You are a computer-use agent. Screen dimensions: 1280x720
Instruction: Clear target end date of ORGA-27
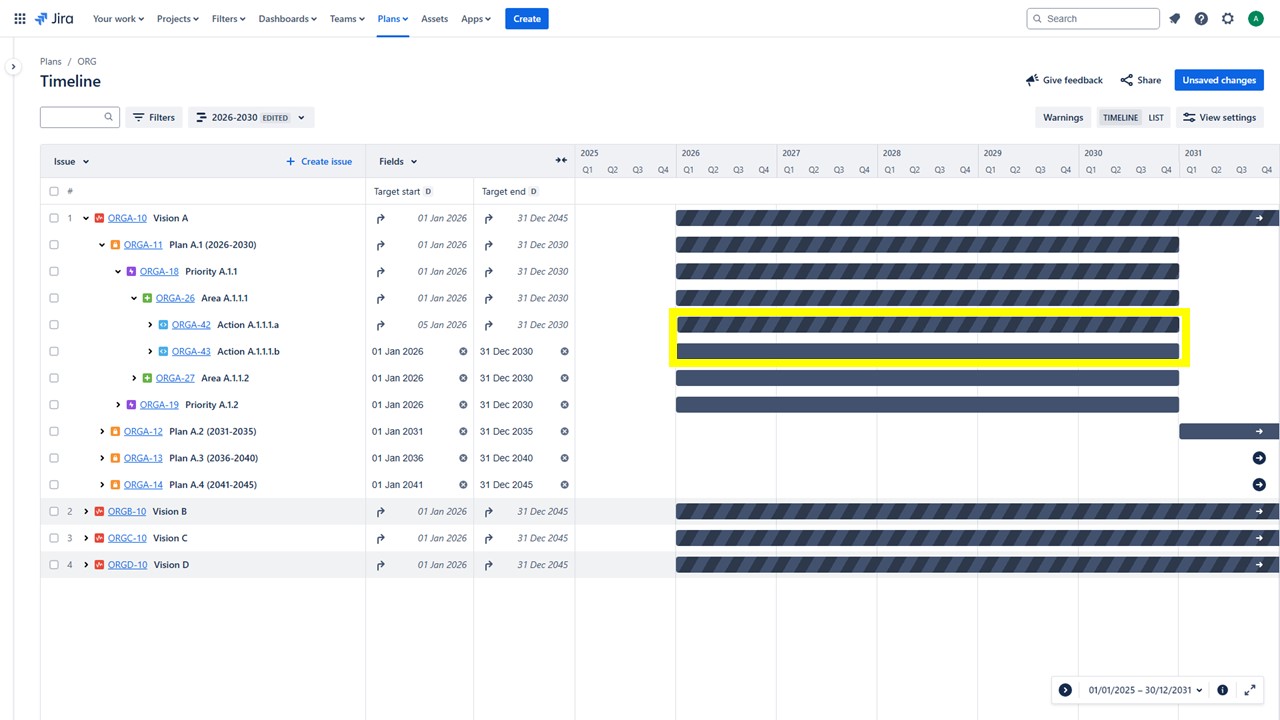click(564, 378)
